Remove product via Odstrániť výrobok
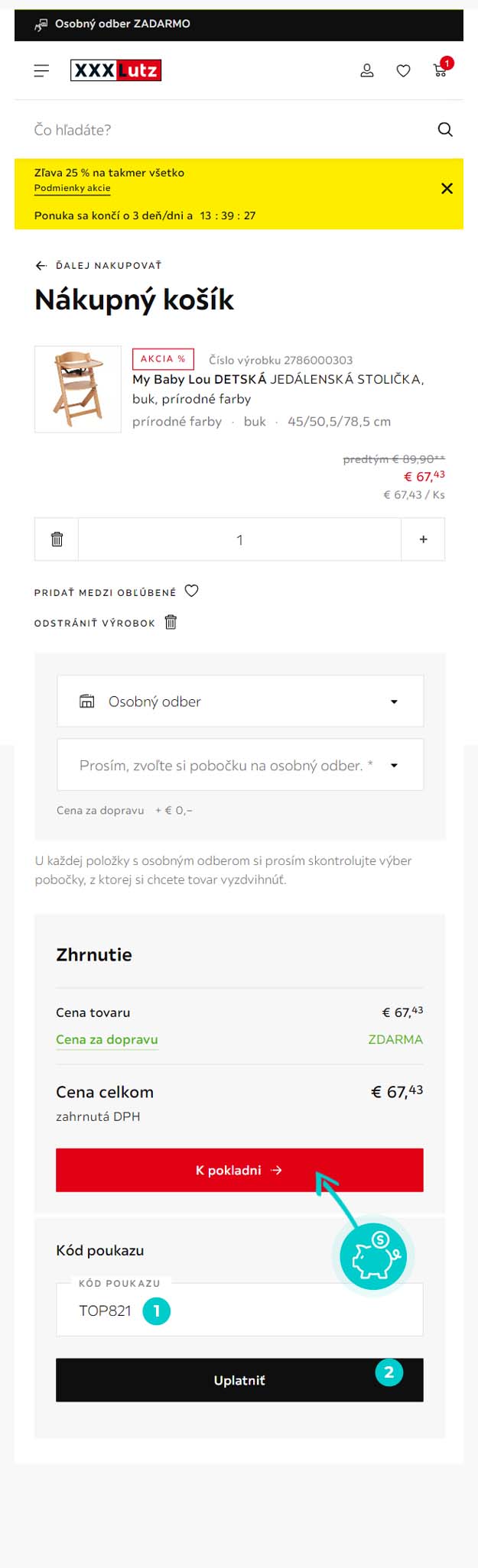Viewport: 478px width, 1568px height. tap(106, 623)
